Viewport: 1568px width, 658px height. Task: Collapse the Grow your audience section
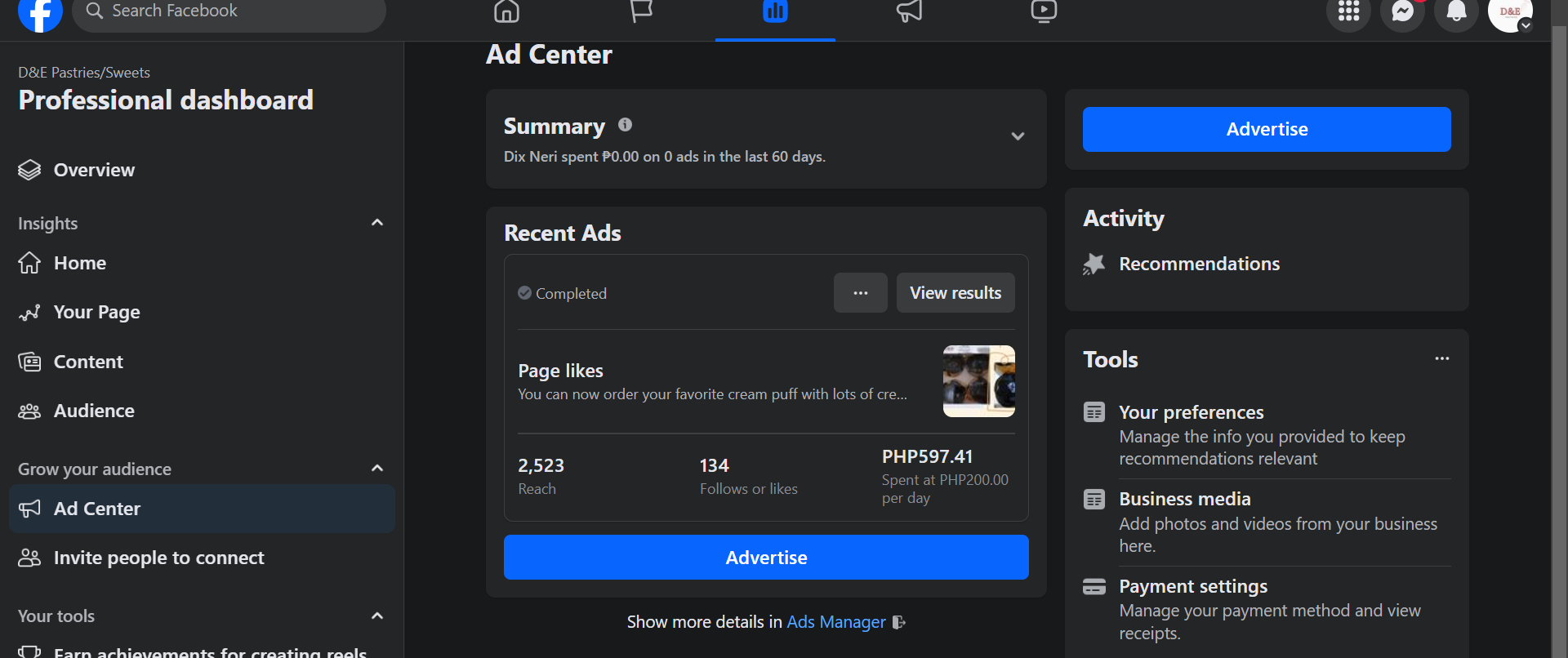[377, 469]
